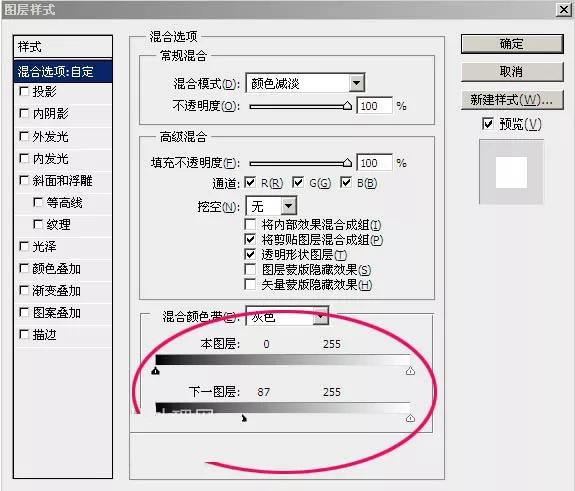This screenshot has height=491, width=575.
Task: Enable the 外发光 checkbox
Action: (x=24, y=136)
